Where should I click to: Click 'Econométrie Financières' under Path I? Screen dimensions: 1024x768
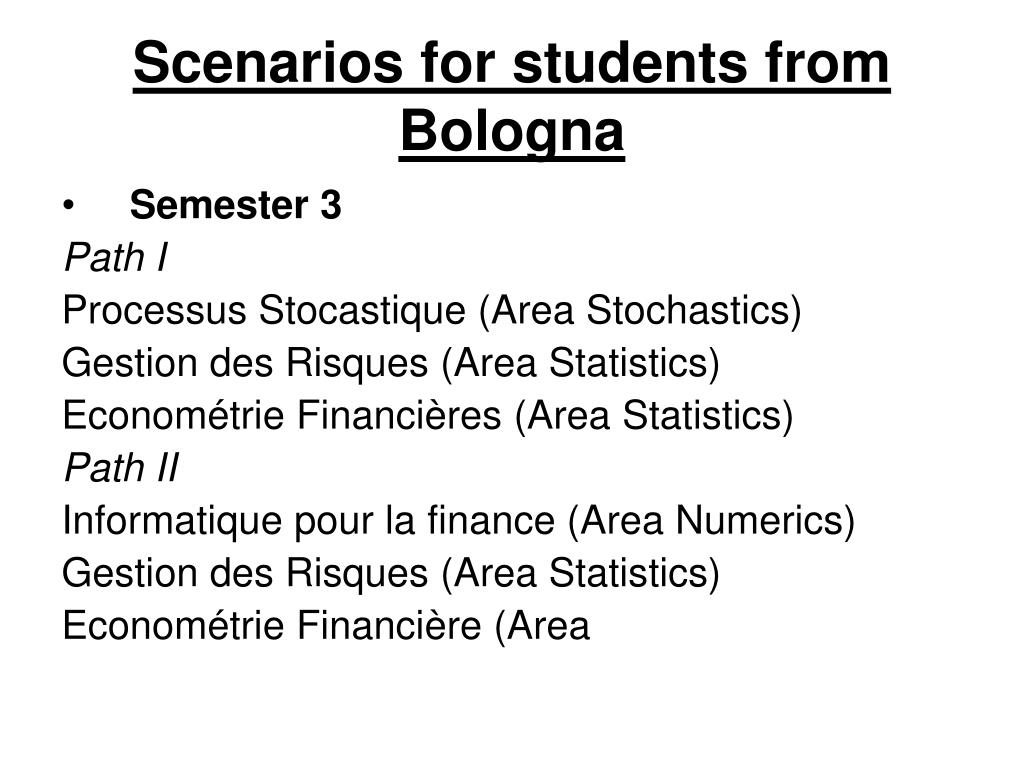click(281, 415)
